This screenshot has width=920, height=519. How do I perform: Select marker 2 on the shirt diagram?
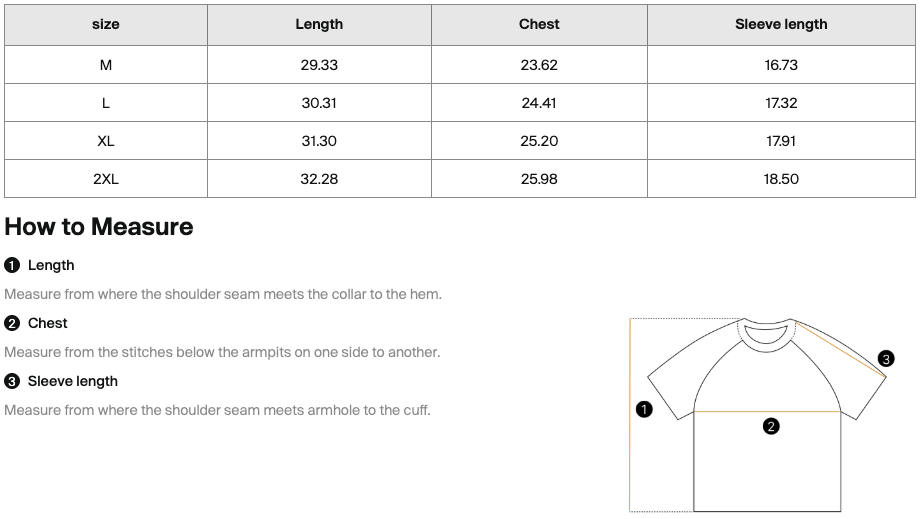coord(771,426)
